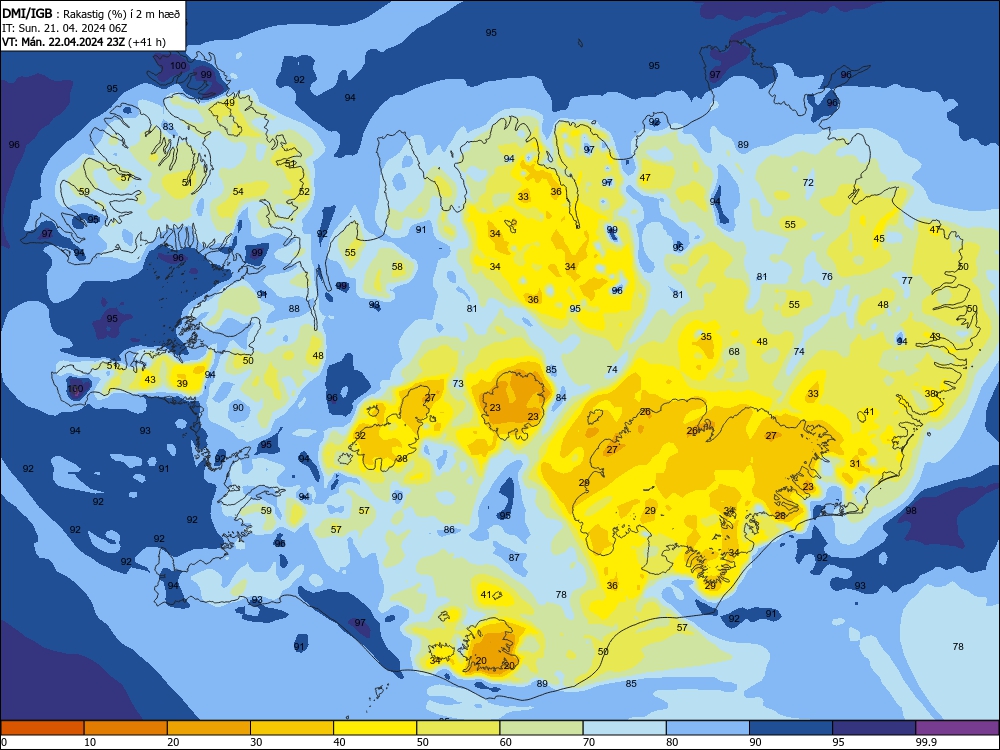
Task: Click the '58' humidity value on the map
Action: pyautogui.click(x=397, y=267)
